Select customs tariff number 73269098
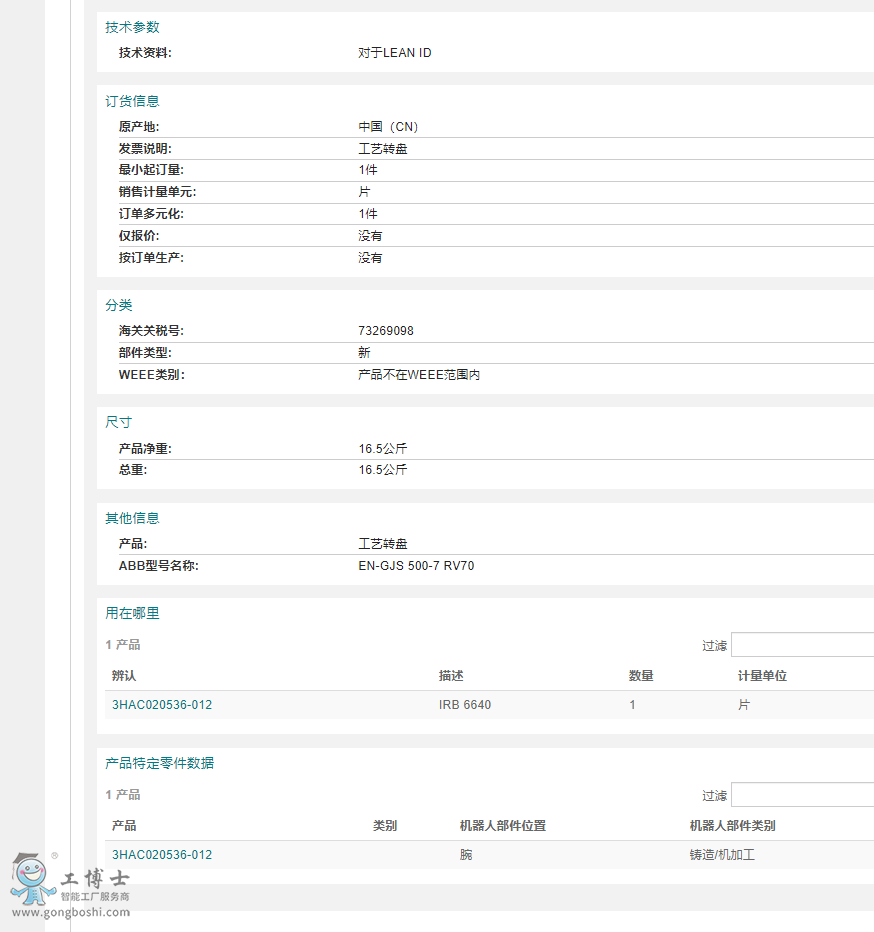Viewport: 874px width, 932px height. pyautogui.click(x=386, y=330)
